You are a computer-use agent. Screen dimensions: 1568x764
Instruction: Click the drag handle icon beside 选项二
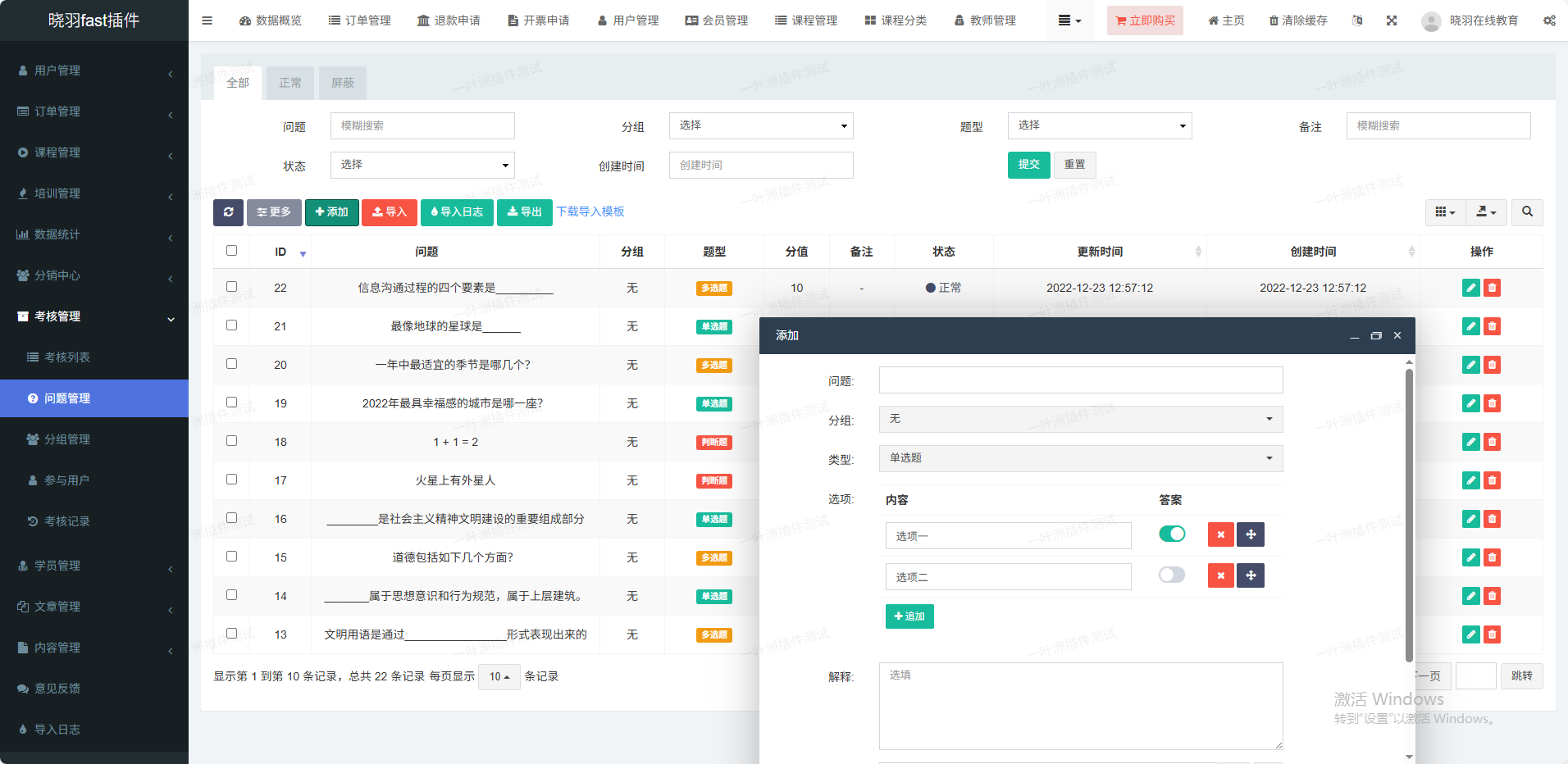coord(1250,575)
